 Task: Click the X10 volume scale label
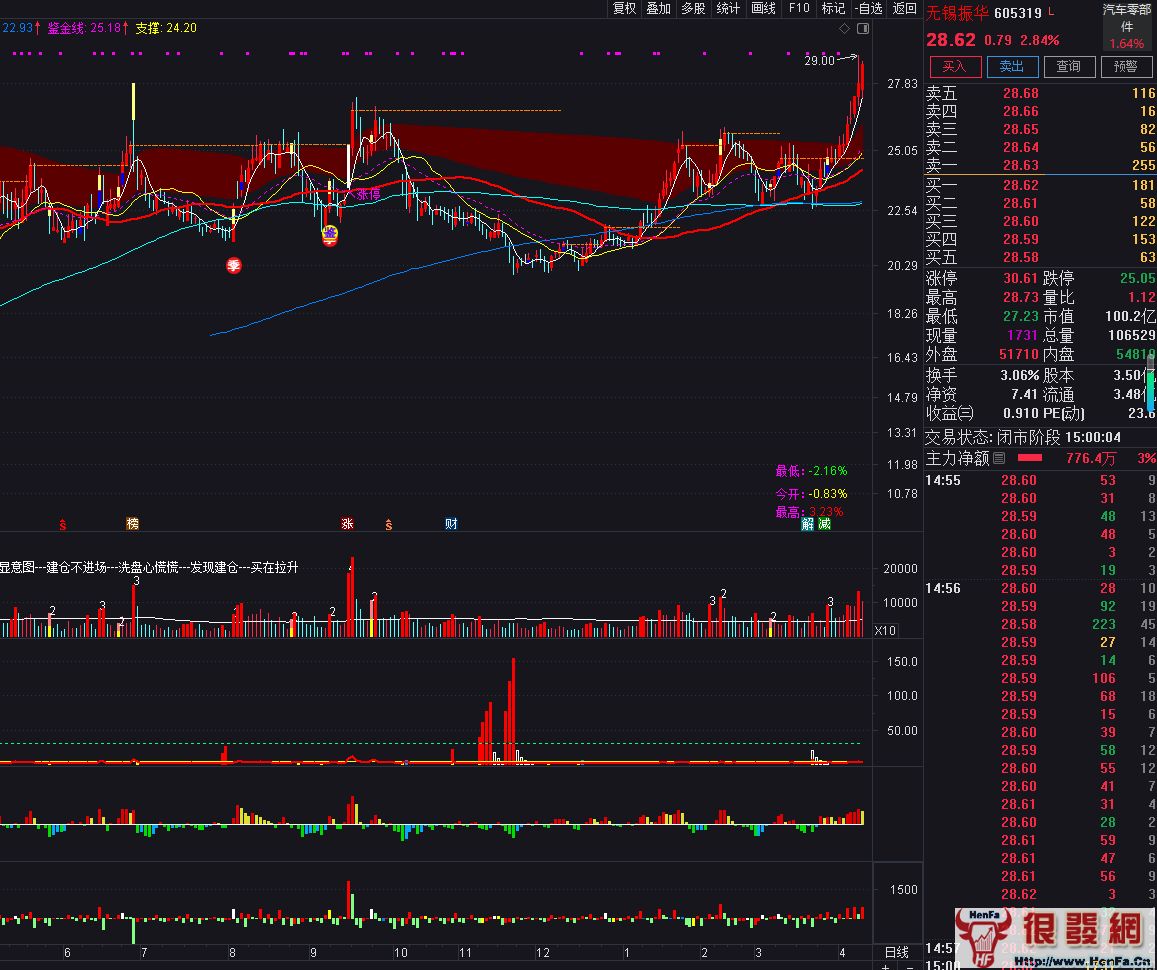(885, 631)
